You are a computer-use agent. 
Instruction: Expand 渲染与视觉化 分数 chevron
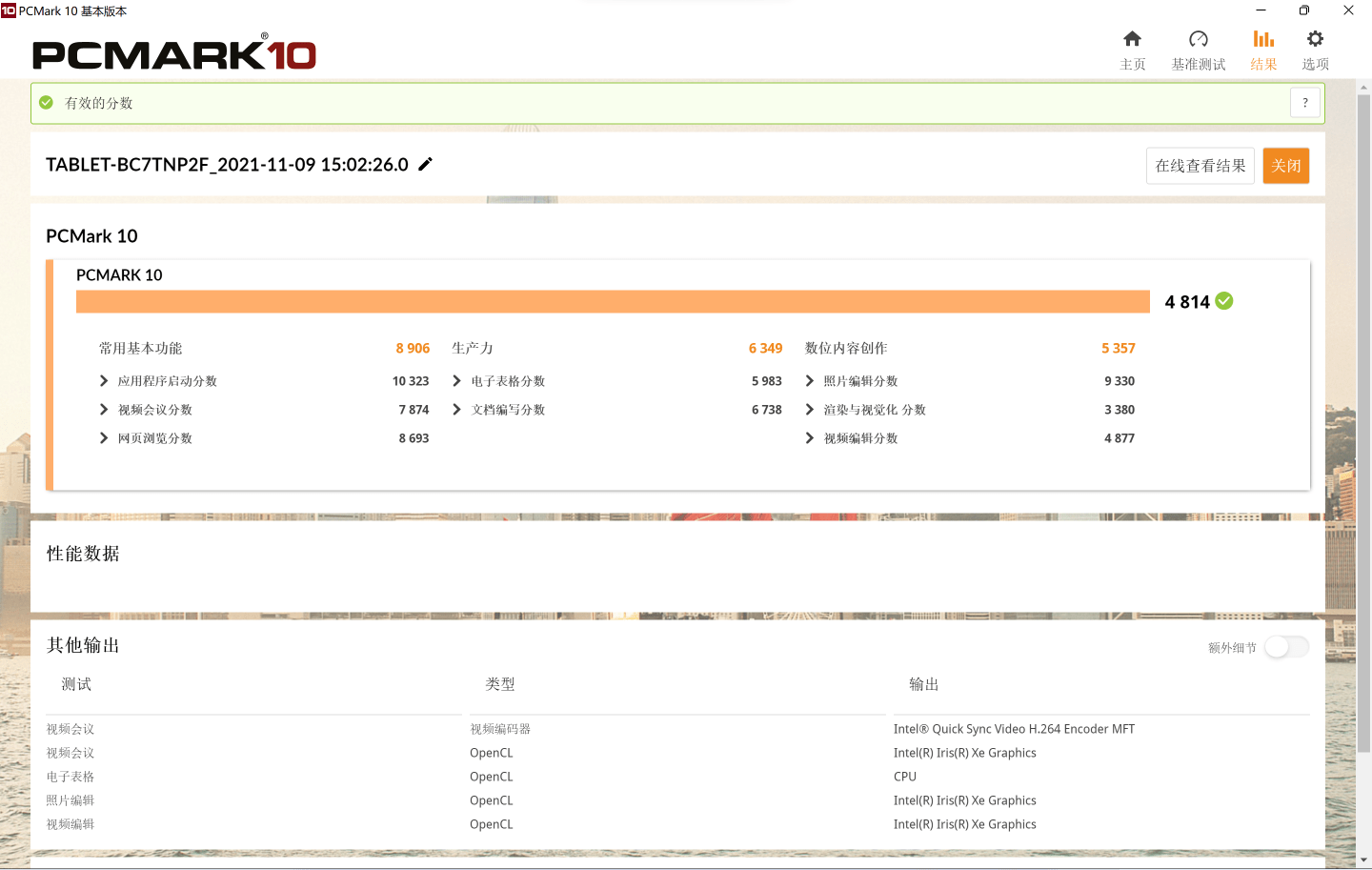810,410
